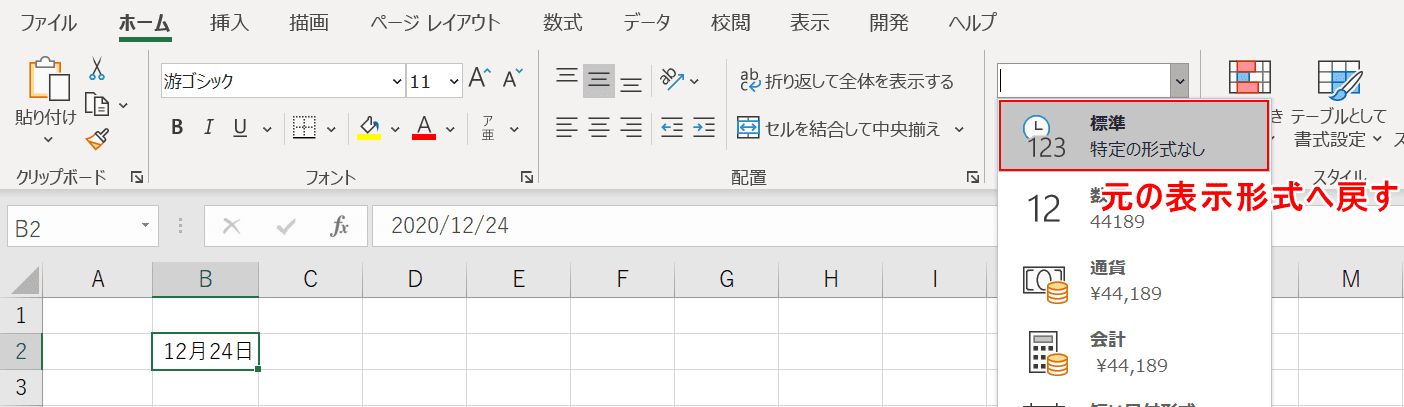Switch to the 校閲 tab
The height and width of the screenshot is (407, 1404).
pyautogui.click(x=731, y=22)
